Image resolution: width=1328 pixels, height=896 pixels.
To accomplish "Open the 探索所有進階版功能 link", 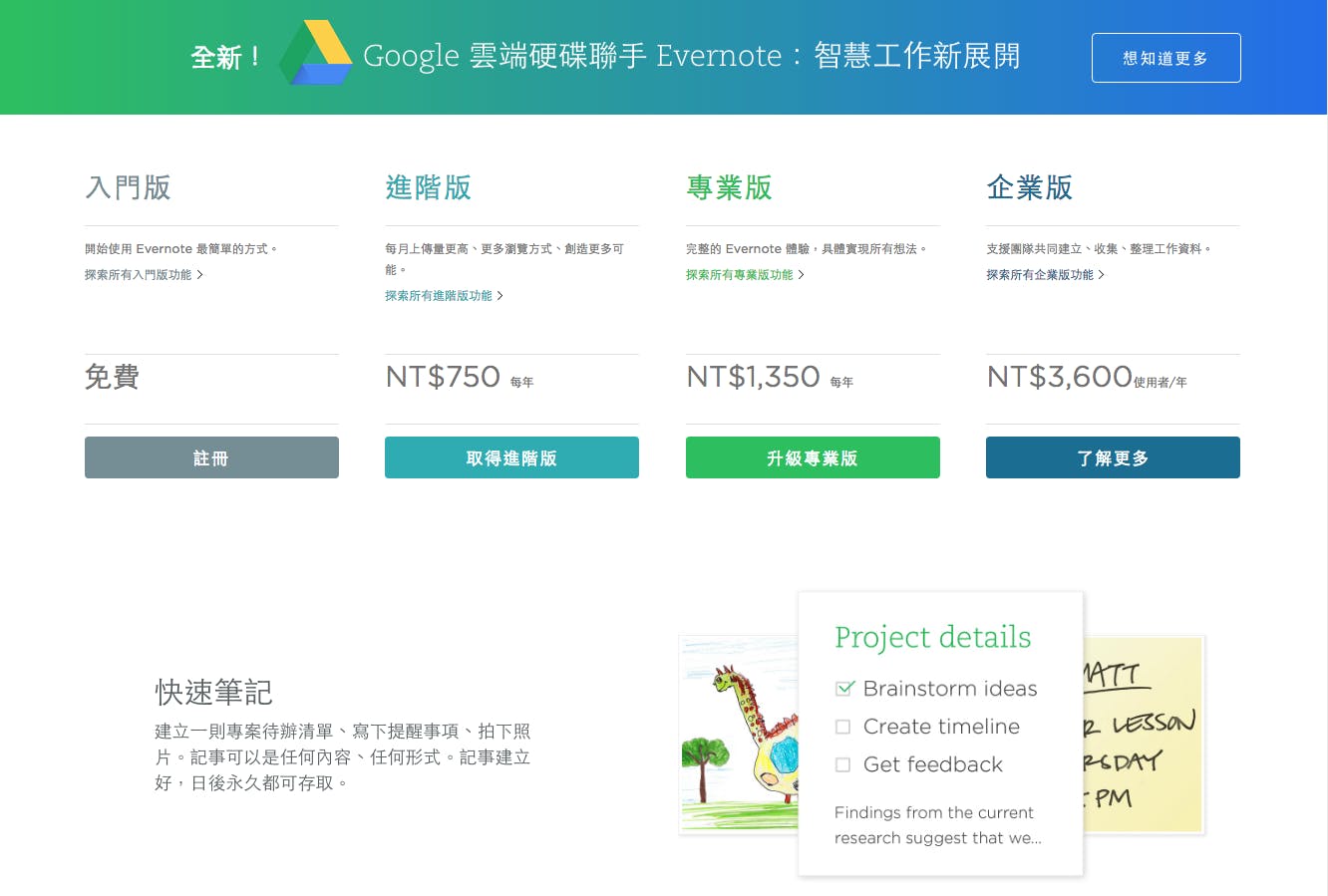I will (x=439, y=296).
